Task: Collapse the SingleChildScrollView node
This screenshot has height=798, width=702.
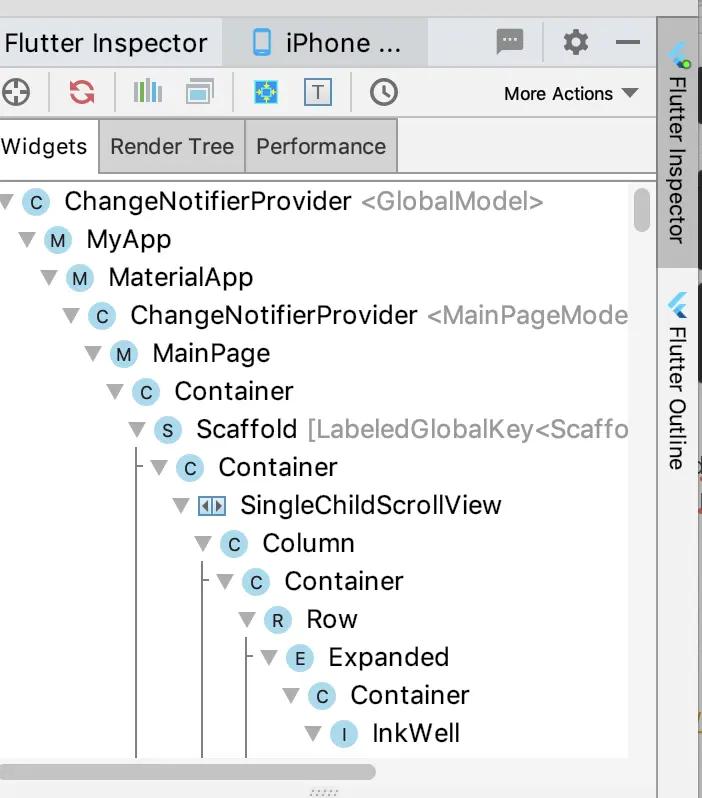Action: coord(181,505)
